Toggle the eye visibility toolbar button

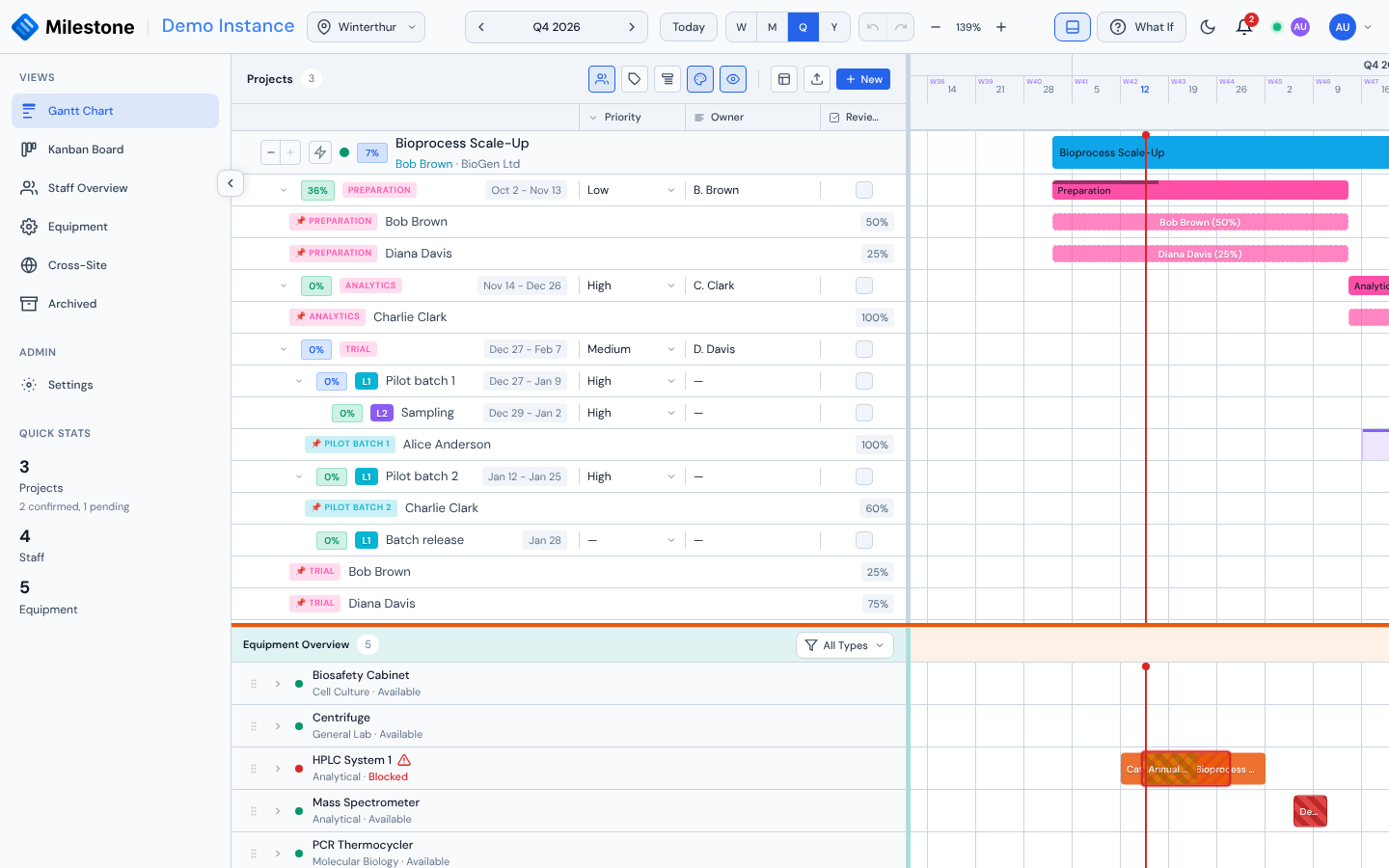[x=733, y=79]
